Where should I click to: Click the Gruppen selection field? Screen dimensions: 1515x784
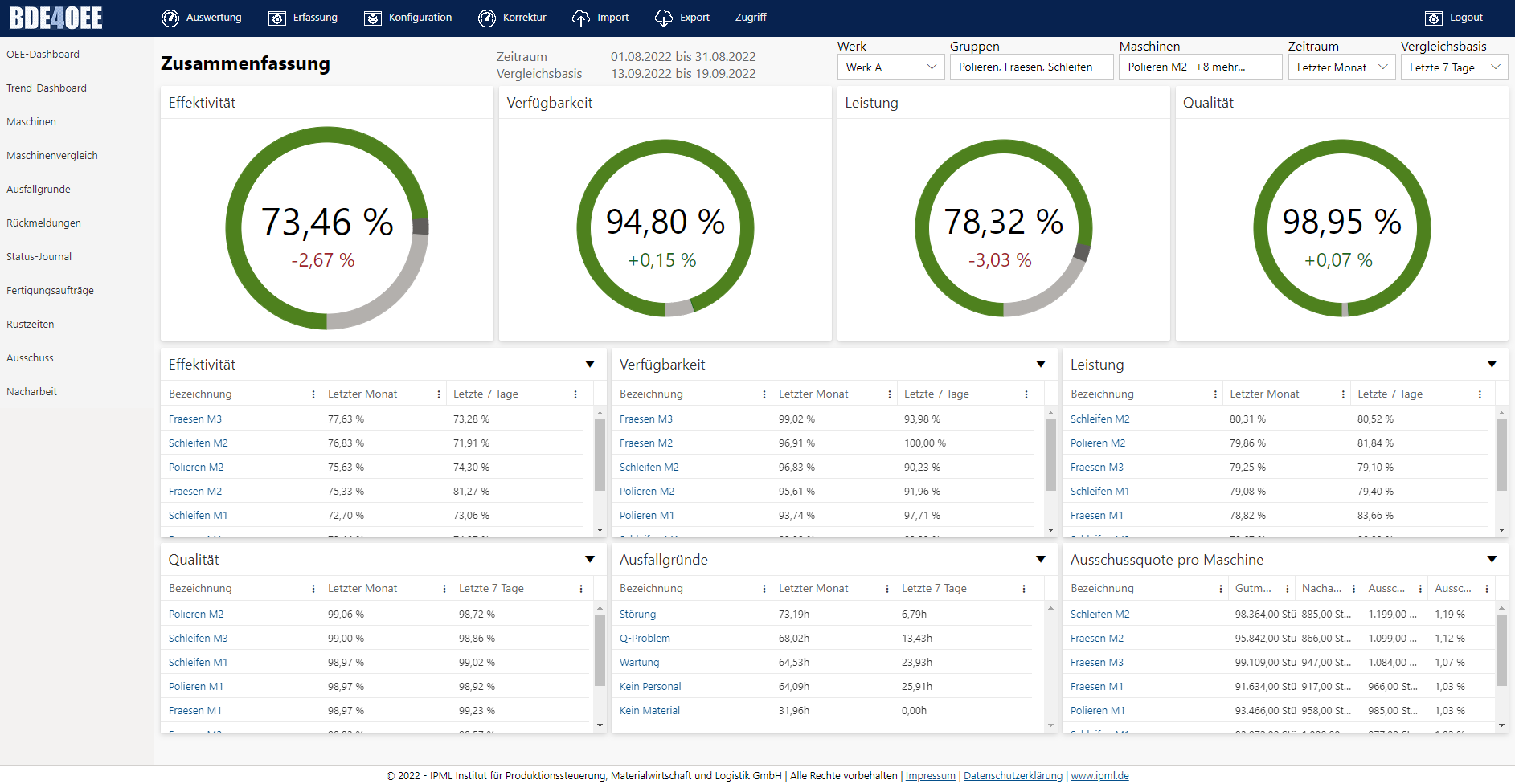tap(1031, 67)
